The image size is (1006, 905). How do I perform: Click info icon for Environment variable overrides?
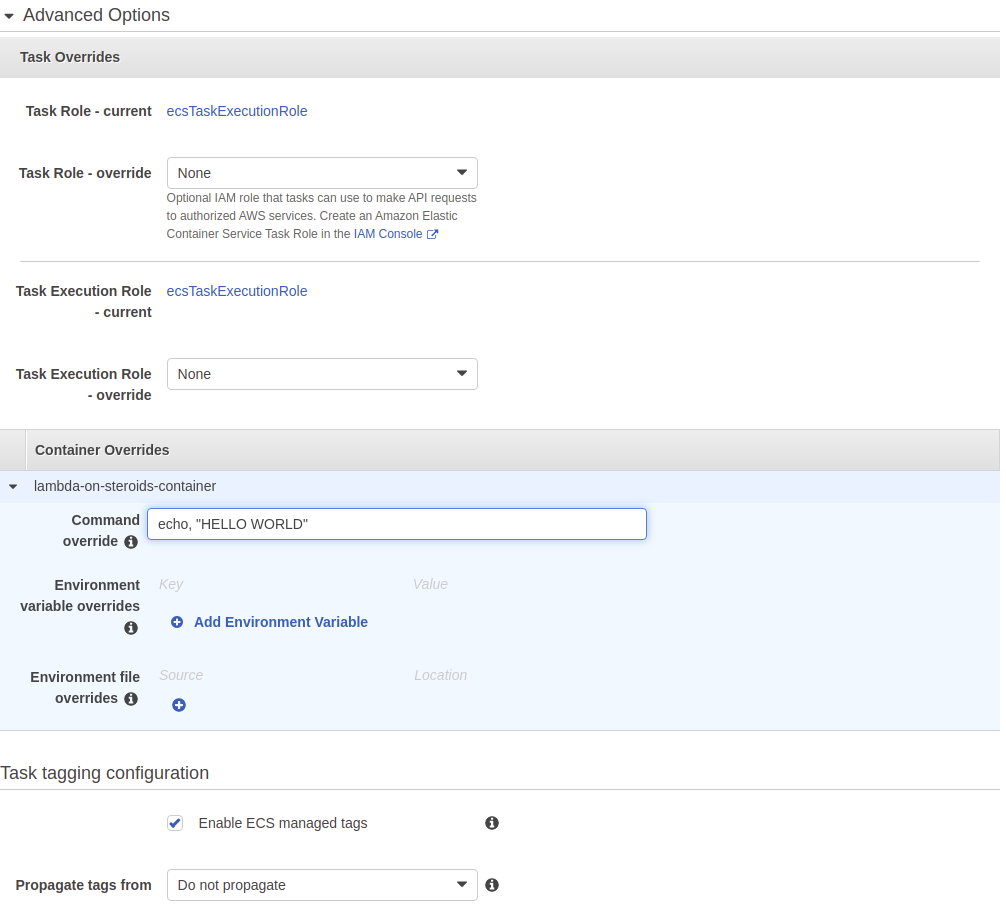point(131,628)
